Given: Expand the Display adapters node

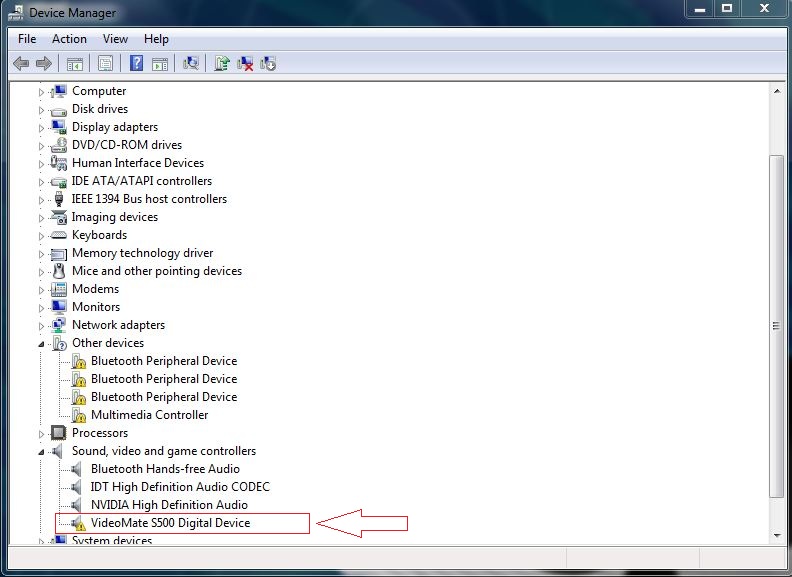Looking at the screenshot, I should (41, 128).
